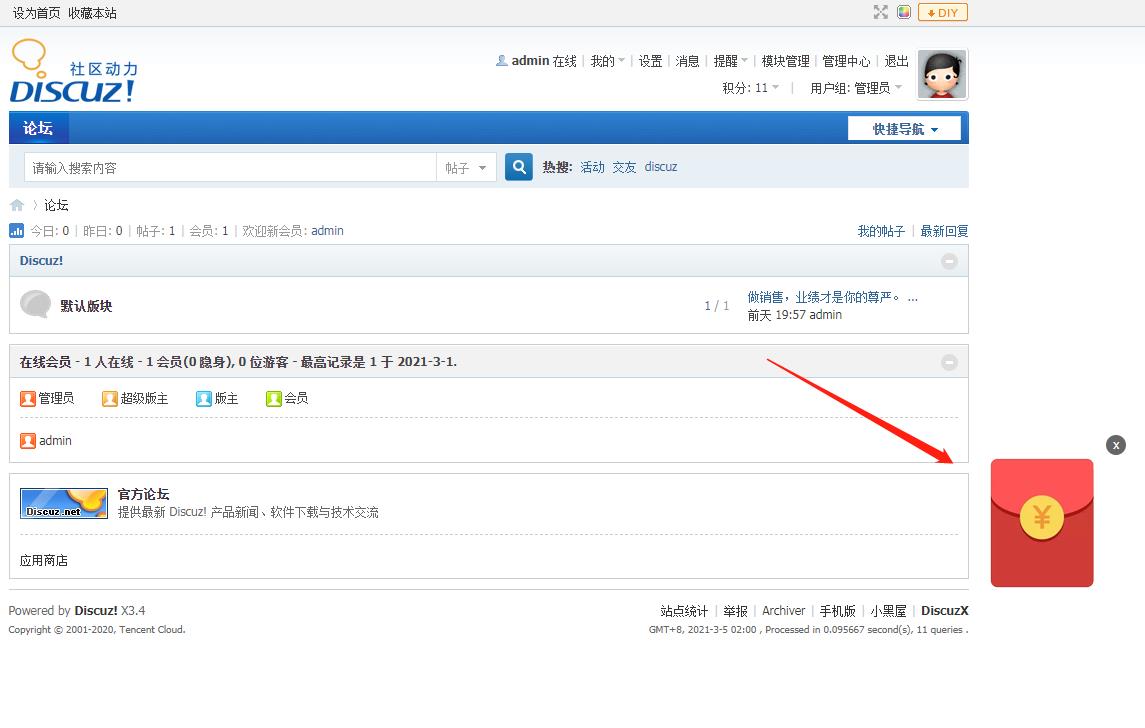Select the 论坛 navigation tab
Image resolution: width=1145 pixels, height=728 pixels.
pyautogui.click(x=38, y=128)
